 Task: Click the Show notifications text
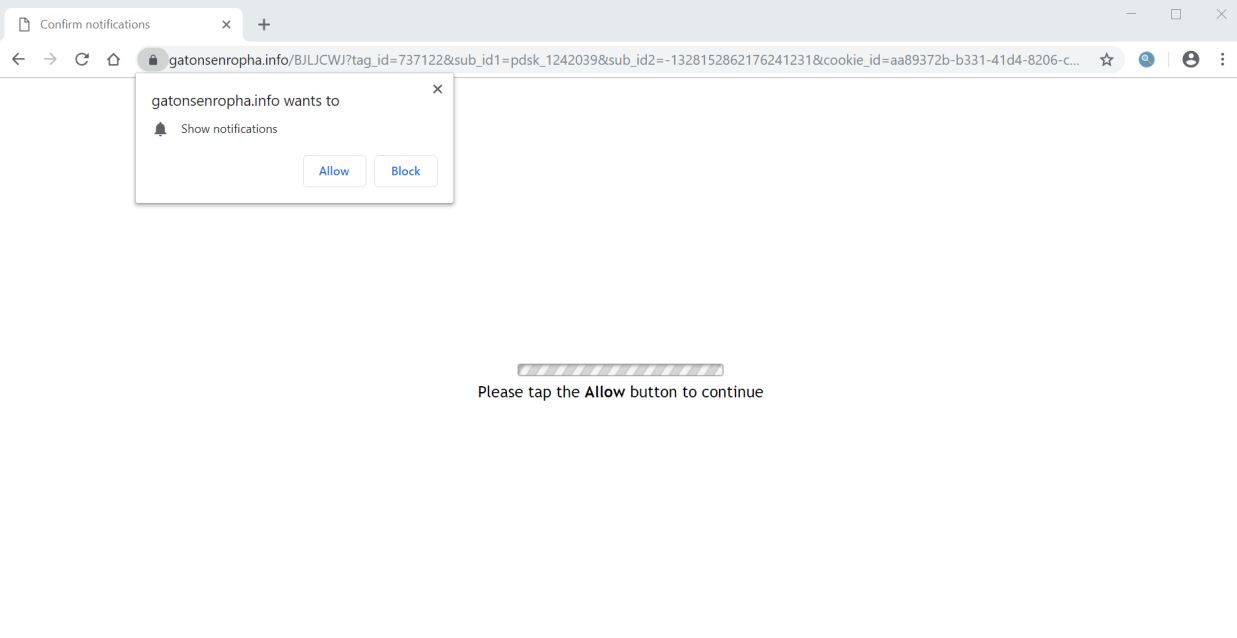(x=228, y=128)
